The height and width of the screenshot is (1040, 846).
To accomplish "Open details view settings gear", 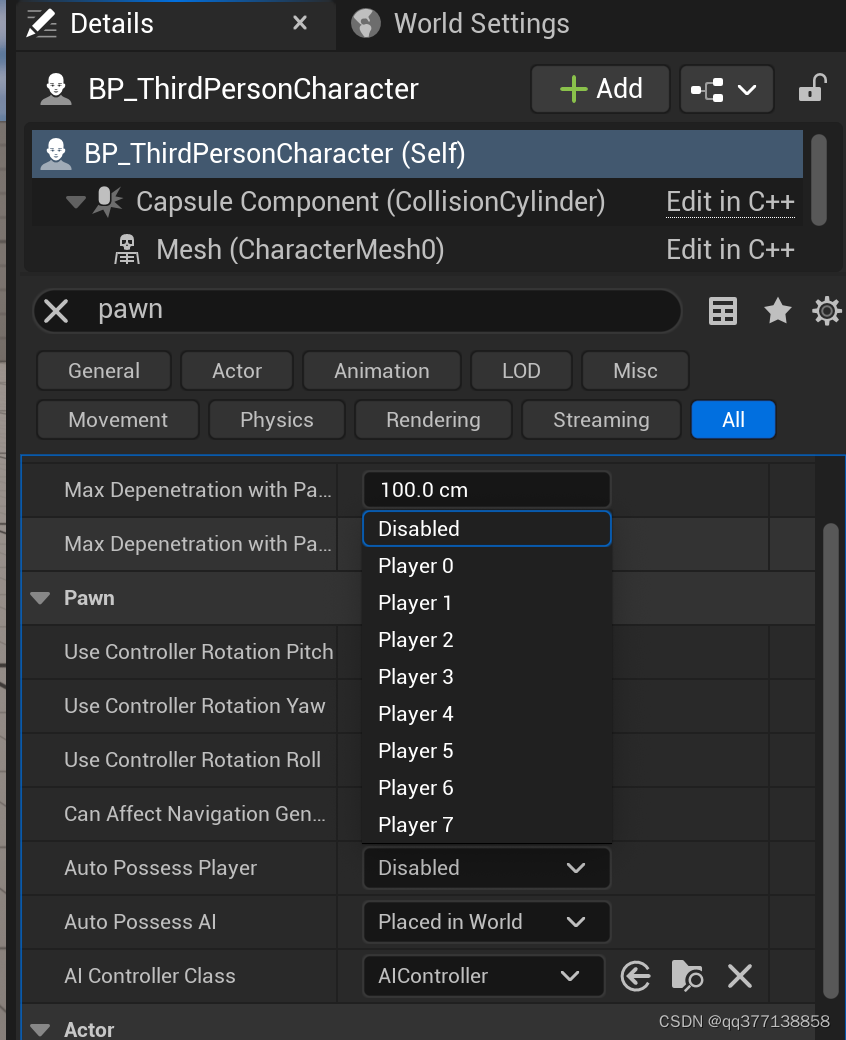I will (827, 311).
